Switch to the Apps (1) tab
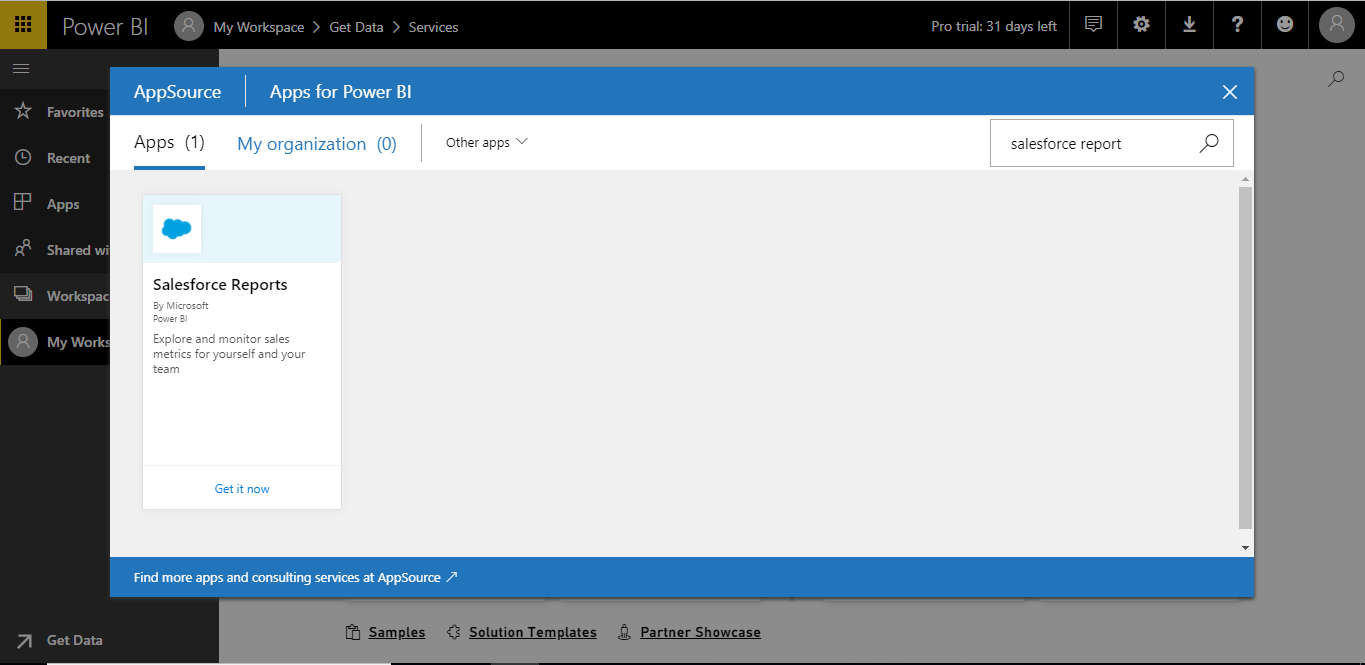Screen dimensions: 1365x665 (169, 142)
